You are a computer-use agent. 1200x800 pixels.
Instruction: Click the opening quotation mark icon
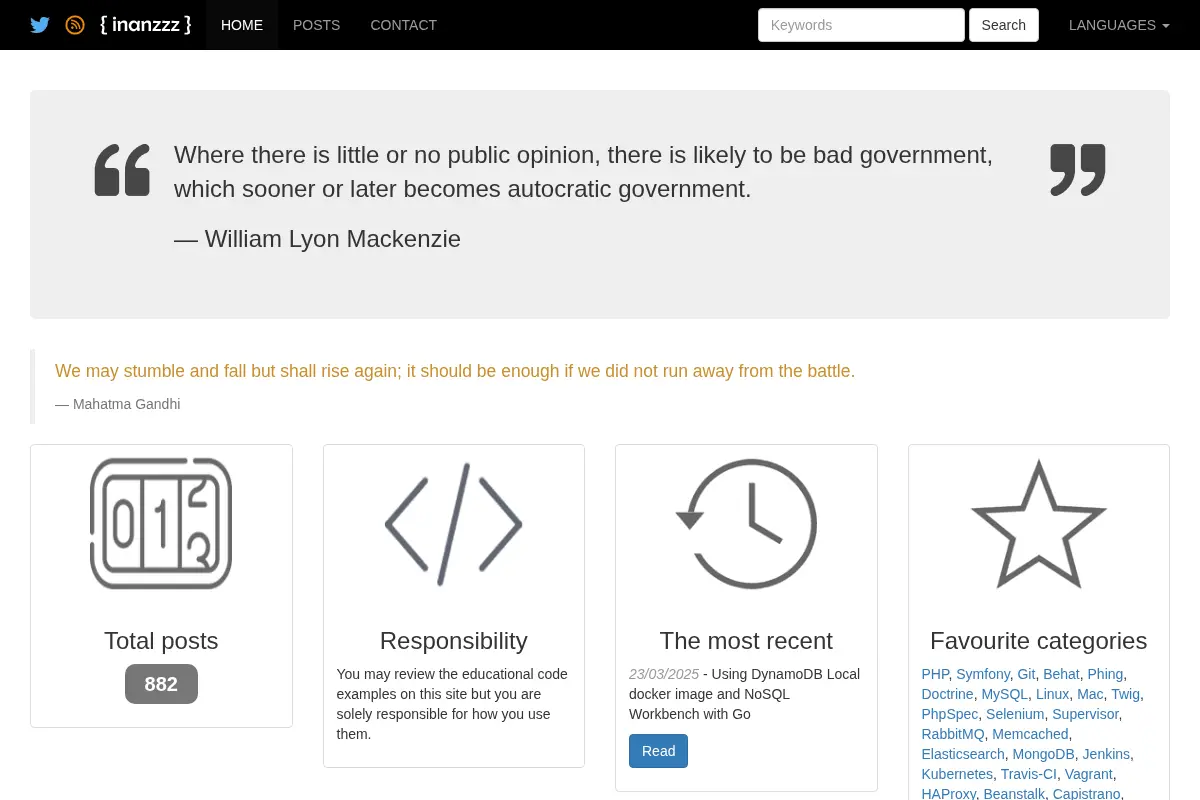click(x=122, y=170)
